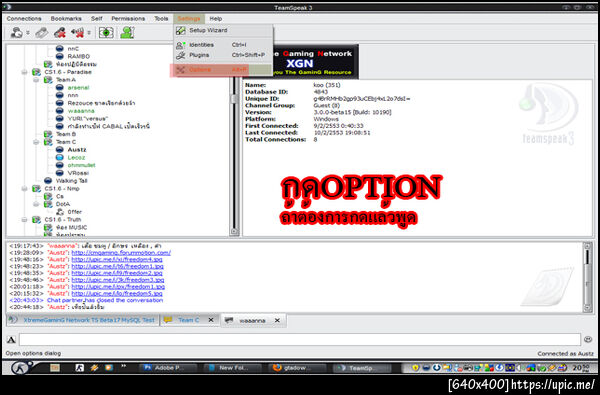Image resolution: width=600 pixels, height=395 pixels.
Task: Click the channel tree scrollbar down arrow
Action: point(234,232)
